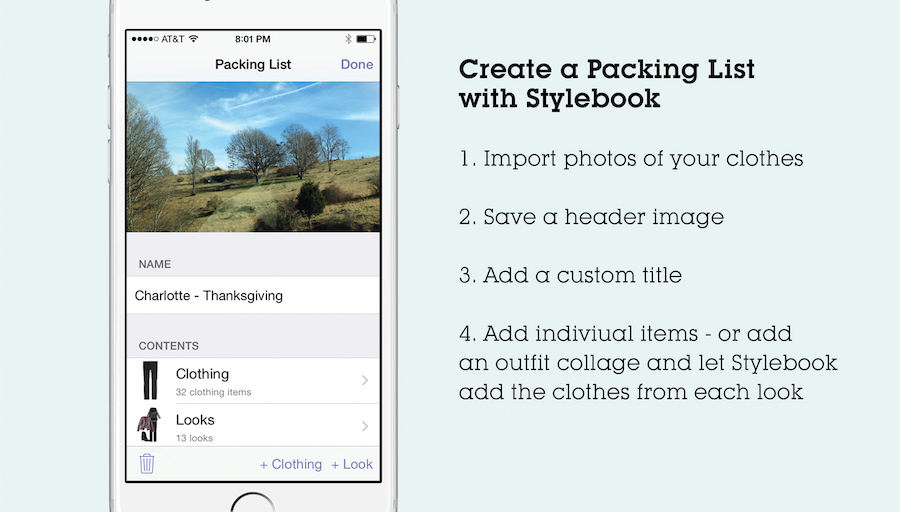This screenshot has width=900, height=512.
Task: Click the "13 looks" subtitle
Action: pos(195,438)
